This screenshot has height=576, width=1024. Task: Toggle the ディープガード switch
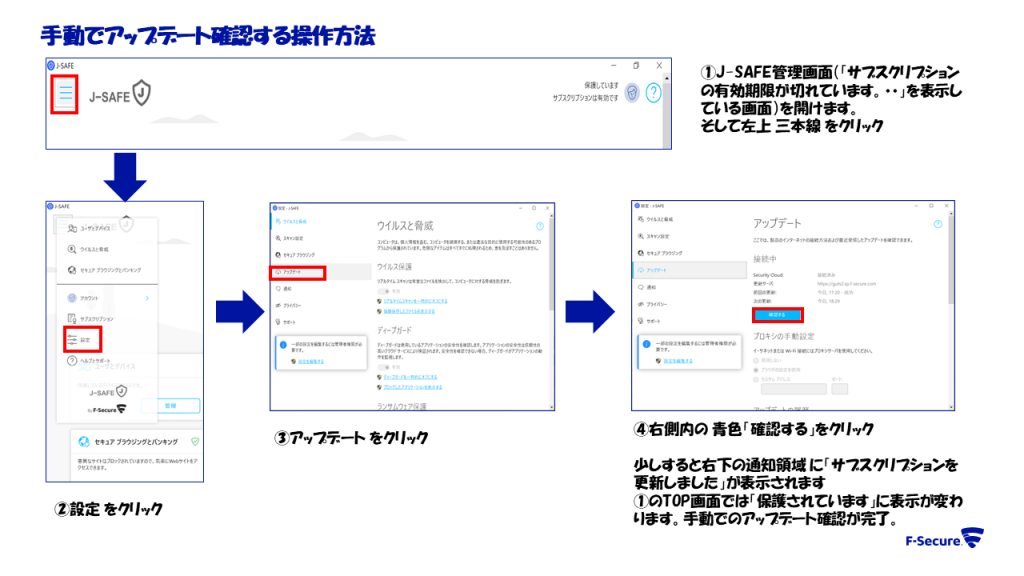coord(383,368)
